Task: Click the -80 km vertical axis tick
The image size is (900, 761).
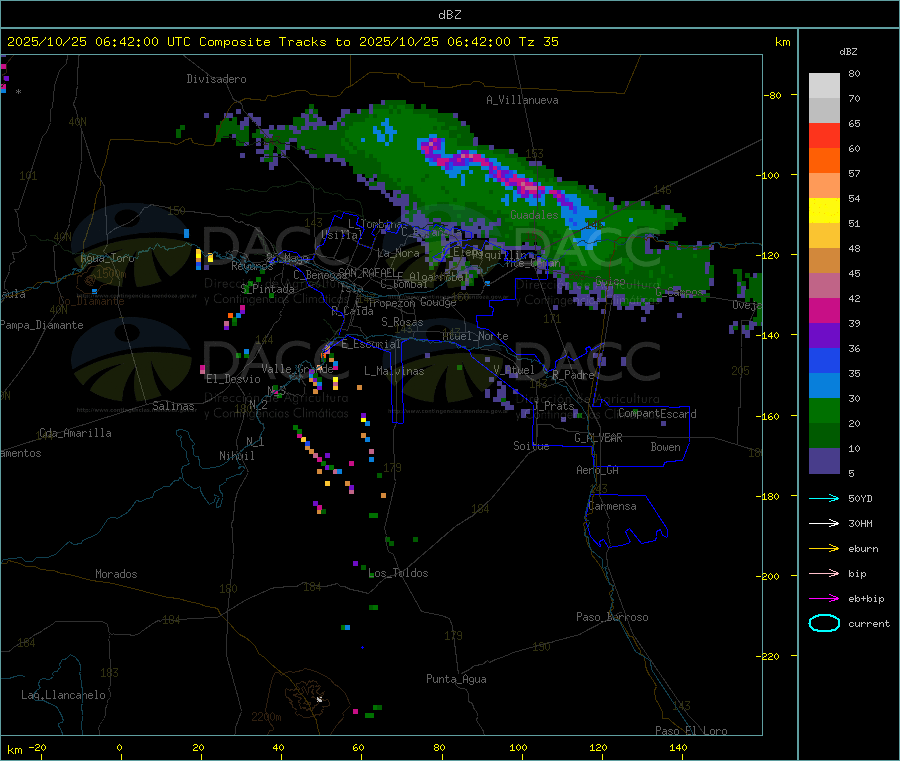Action: [773, 95]
